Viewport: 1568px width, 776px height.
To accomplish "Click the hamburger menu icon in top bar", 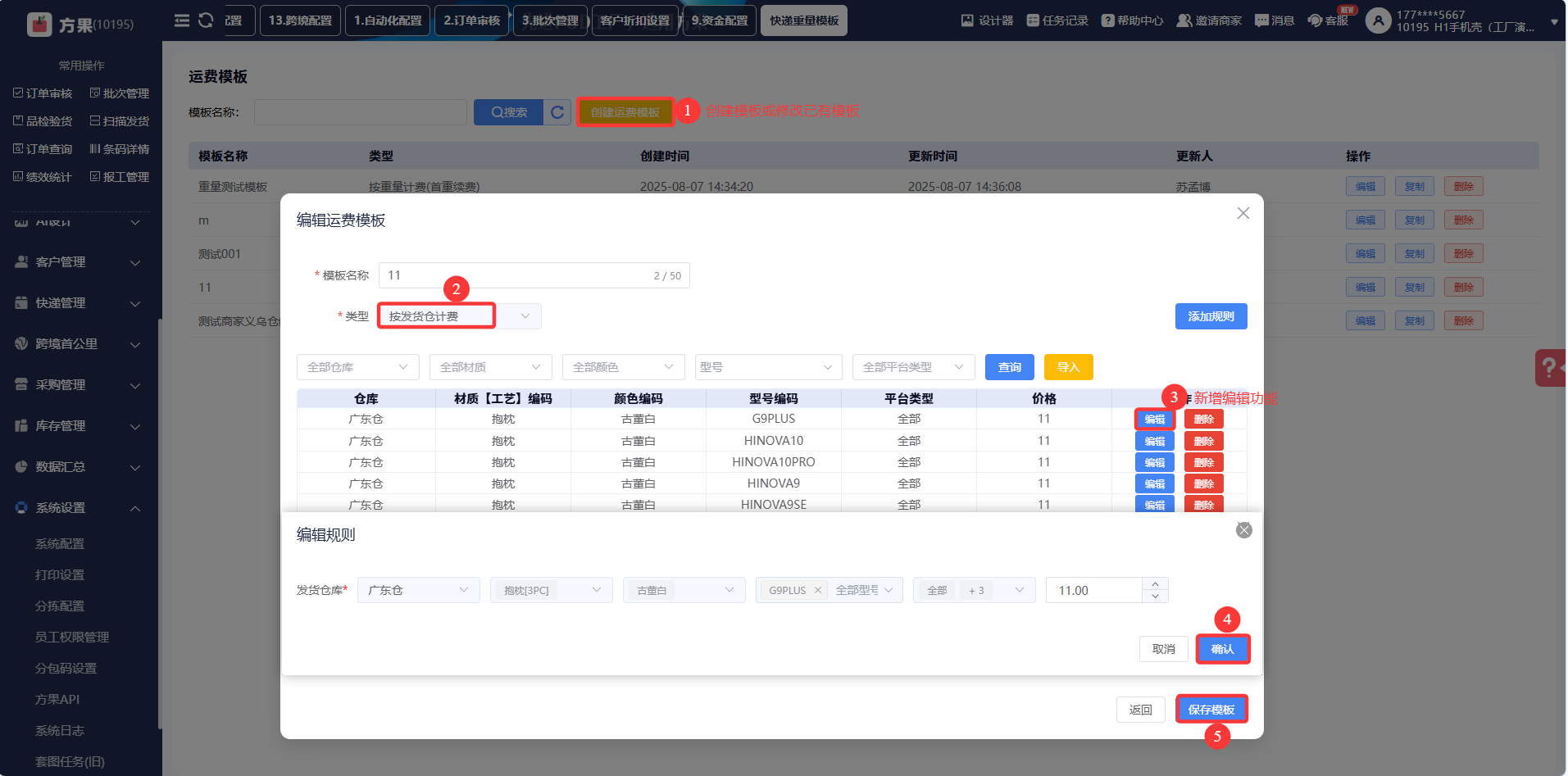I will click(x=182, y=20).
